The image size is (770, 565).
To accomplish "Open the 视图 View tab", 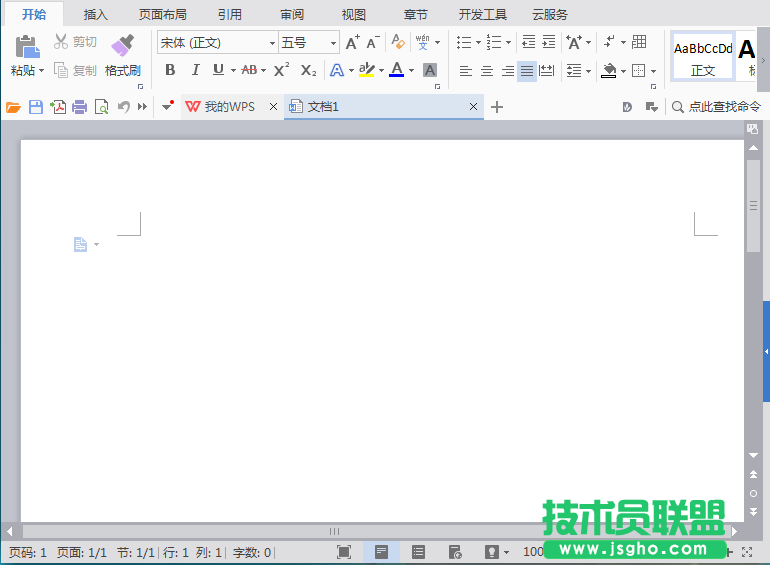I will click(354, 15).
